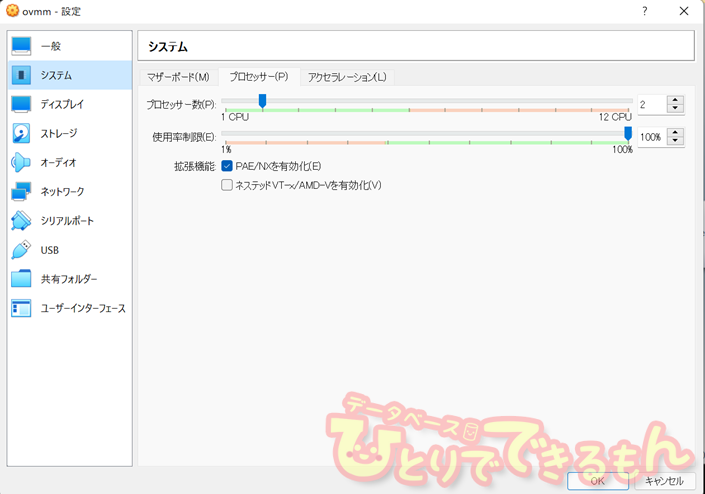The image size is (705, 494).
Task: Enable ネステッドVT-x/AMD-V checkbox
Action: click(x=227, y=185)
